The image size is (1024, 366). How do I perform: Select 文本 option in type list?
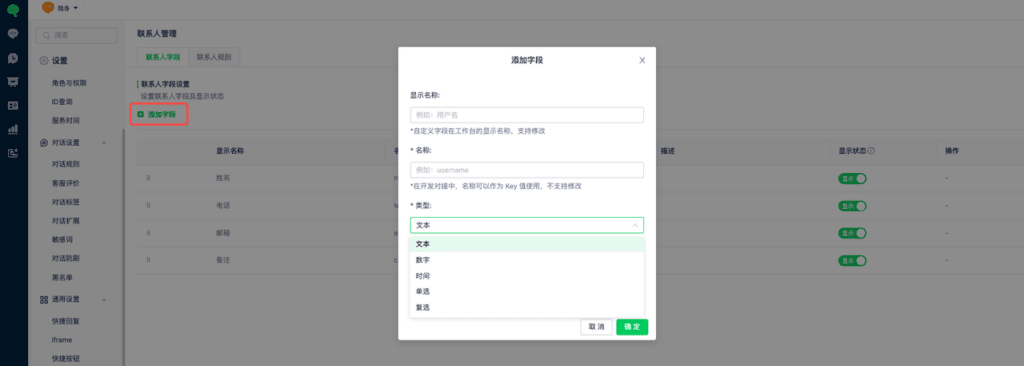pos(527,244)
